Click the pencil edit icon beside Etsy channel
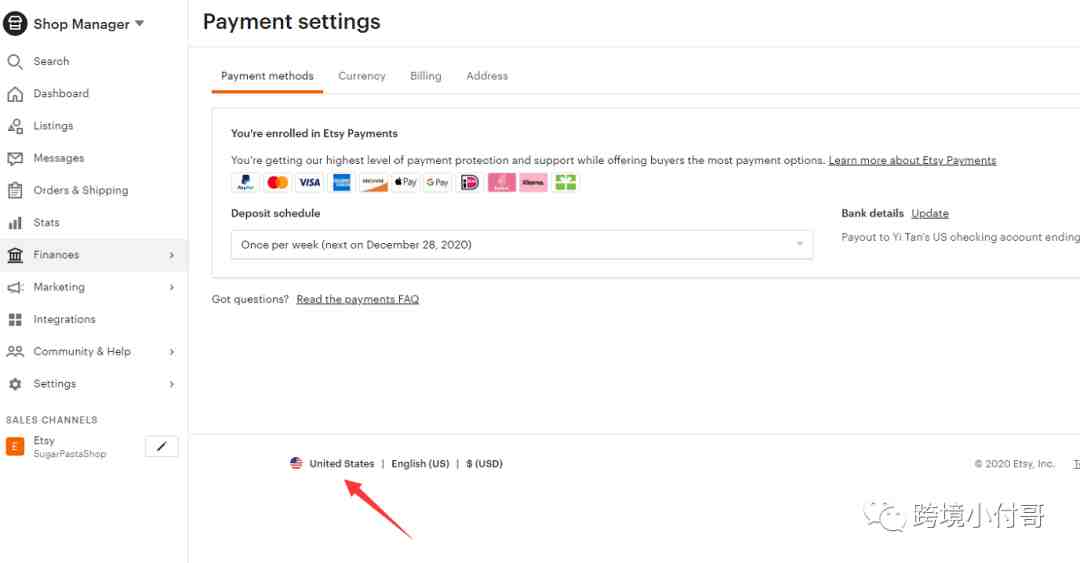1080x563 pixels. [162, 447]
